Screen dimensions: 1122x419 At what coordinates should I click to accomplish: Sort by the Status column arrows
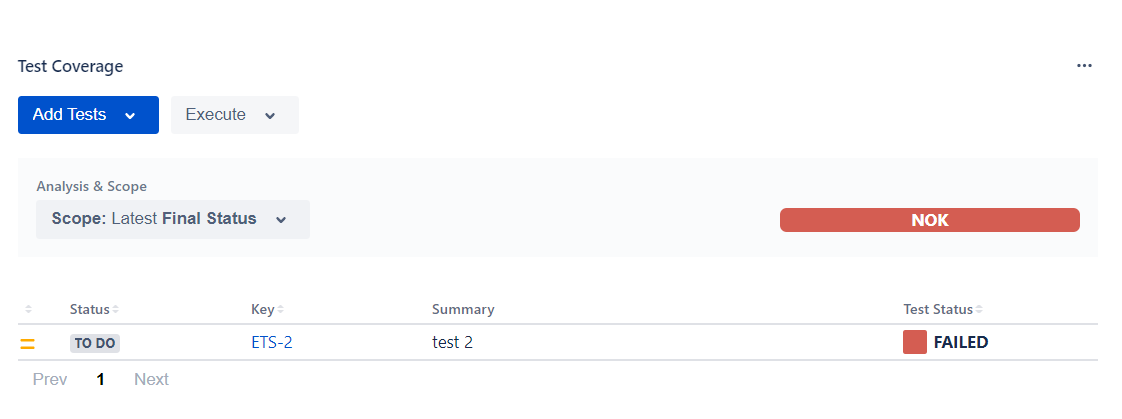(x=116, y=310)
